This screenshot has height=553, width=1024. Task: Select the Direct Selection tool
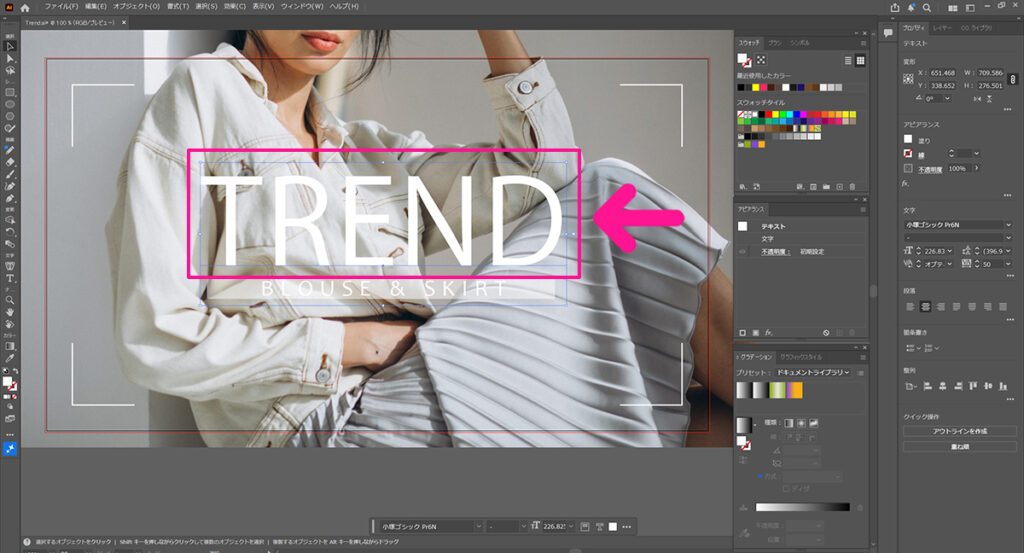click(10, 59)
